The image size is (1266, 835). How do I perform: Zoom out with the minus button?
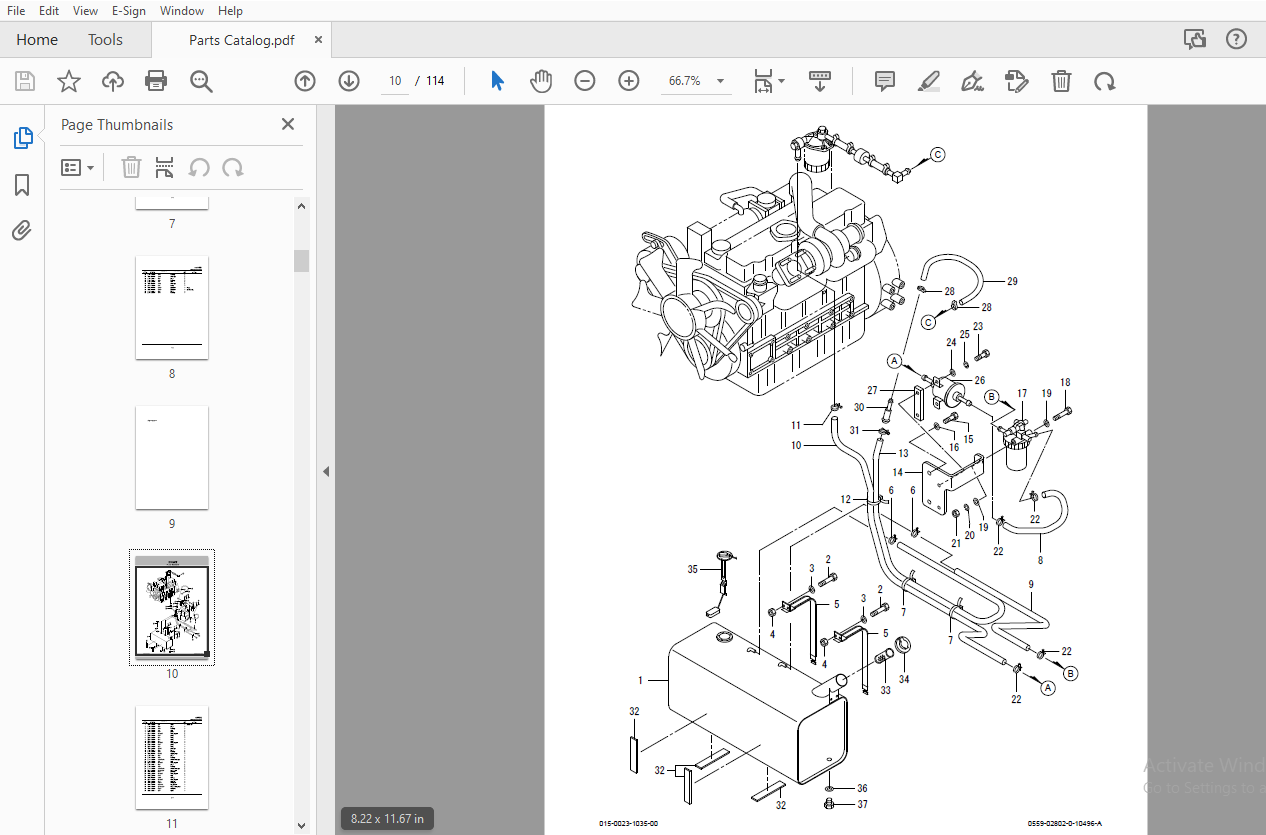(585, 81)
